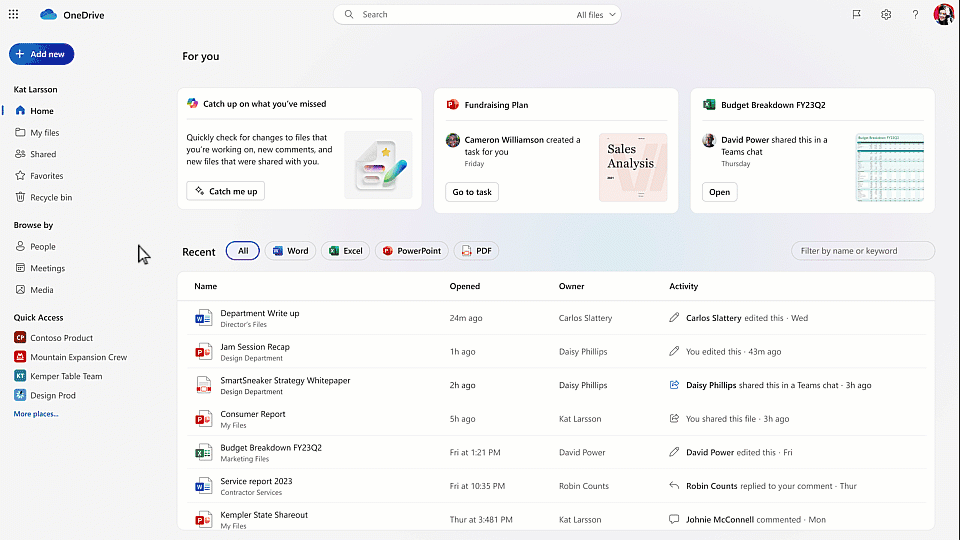
Task: Click the Copilot icon in Catch up card
Action: (192, 103)
